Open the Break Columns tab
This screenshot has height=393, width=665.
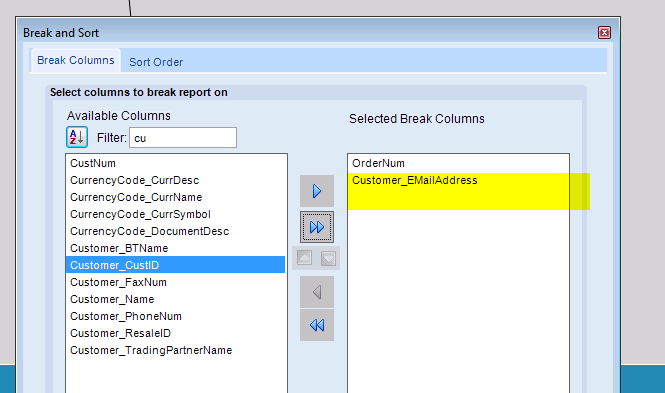point(76,60)
